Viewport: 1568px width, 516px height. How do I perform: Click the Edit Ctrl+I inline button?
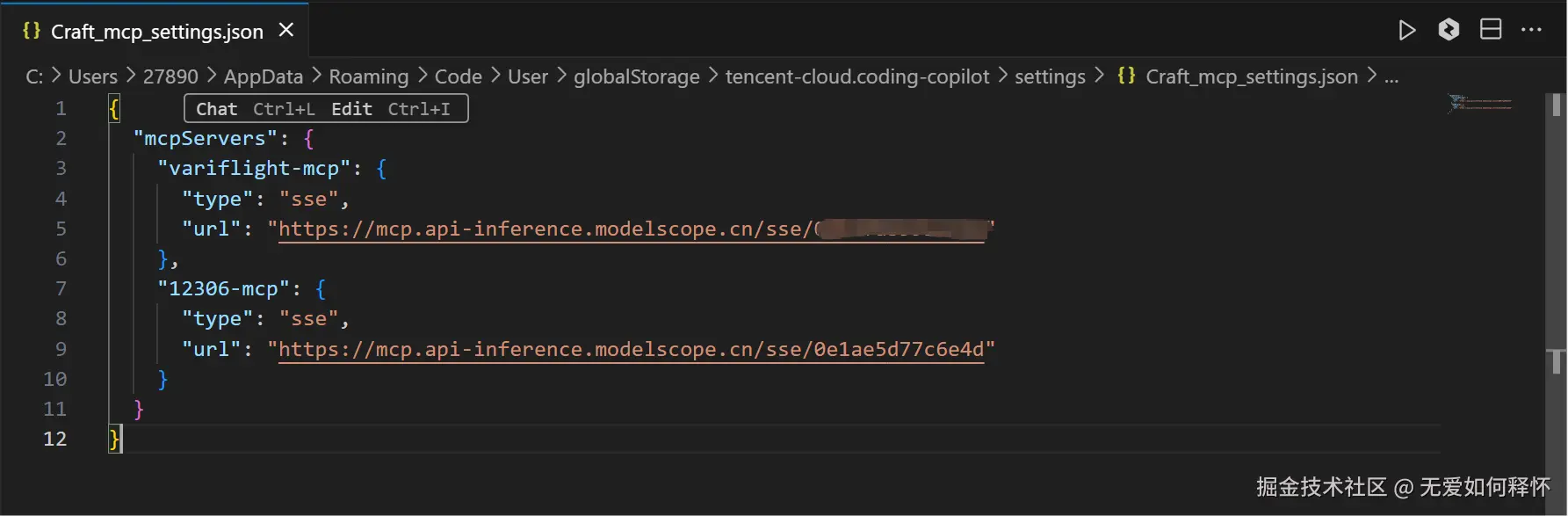pyautogui.click(x=391, y=109)
